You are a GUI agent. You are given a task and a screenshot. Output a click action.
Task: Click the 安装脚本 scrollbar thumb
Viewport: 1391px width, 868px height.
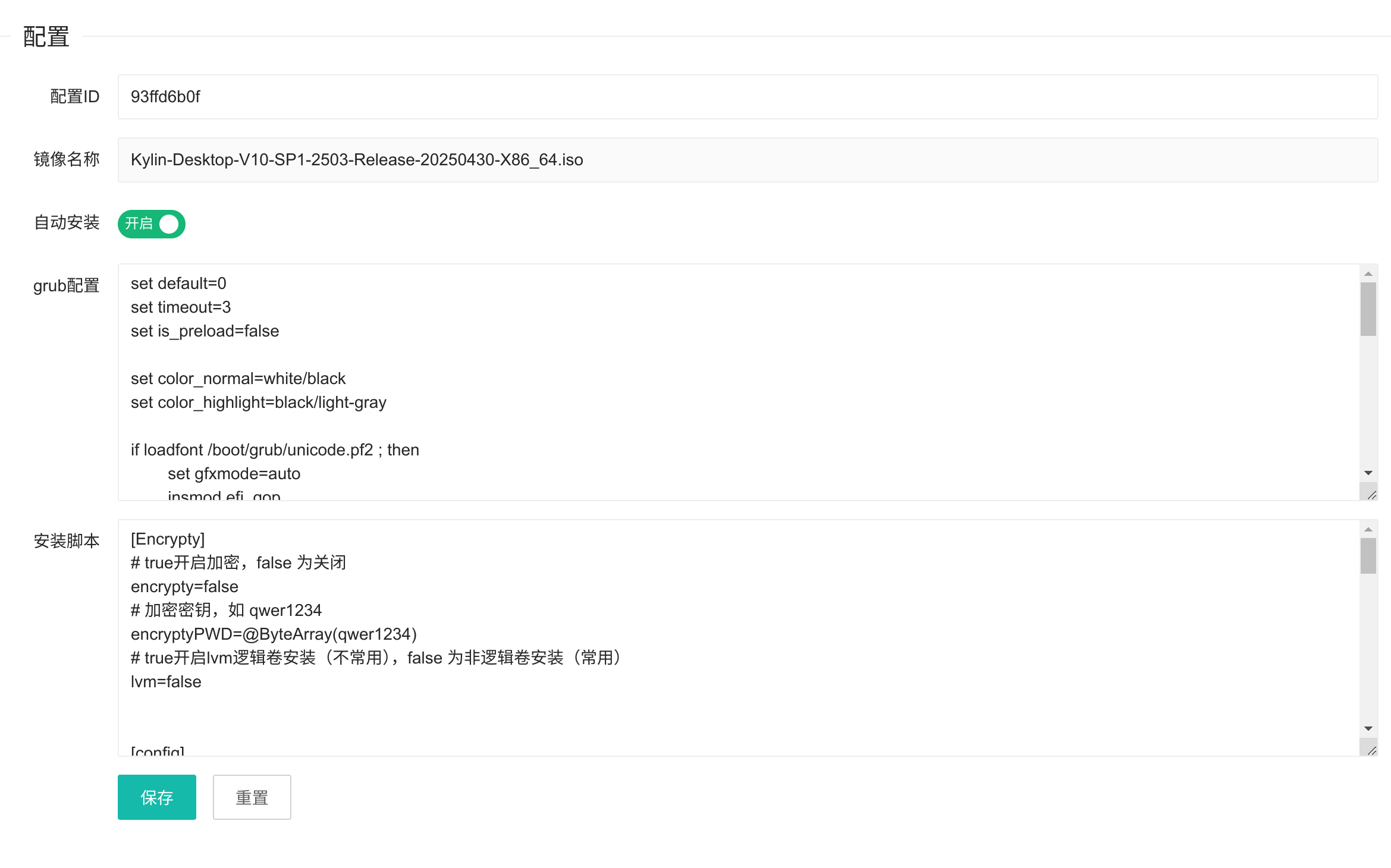click(1368, 556)
